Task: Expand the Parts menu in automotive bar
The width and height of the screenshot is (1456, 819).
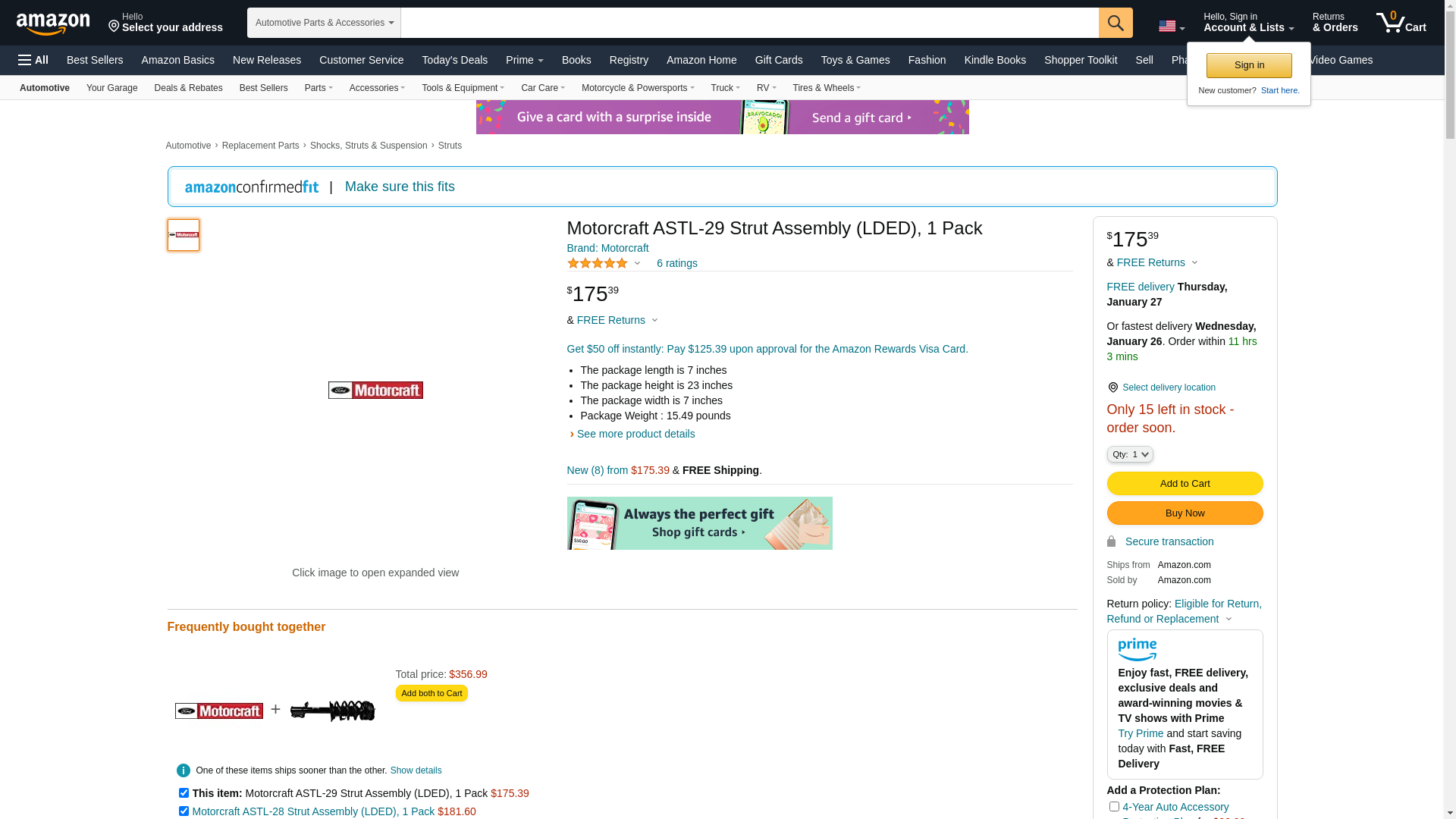Action: coord(318,88)
